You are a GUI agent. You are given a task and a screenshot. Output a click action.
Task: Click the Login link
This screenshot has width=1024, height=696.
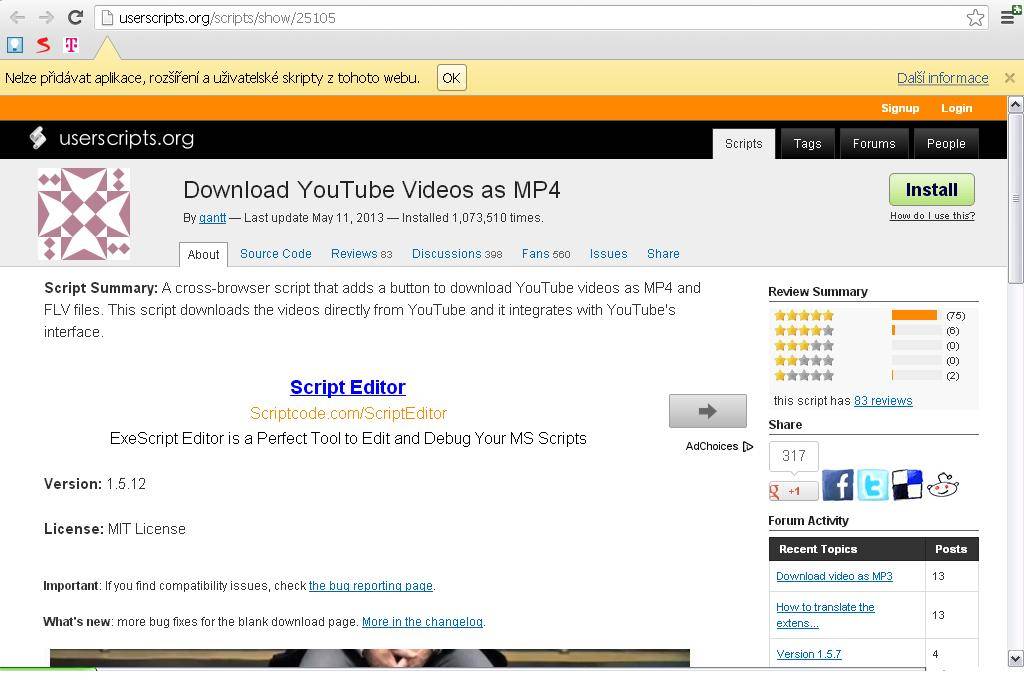coord(957,108)
